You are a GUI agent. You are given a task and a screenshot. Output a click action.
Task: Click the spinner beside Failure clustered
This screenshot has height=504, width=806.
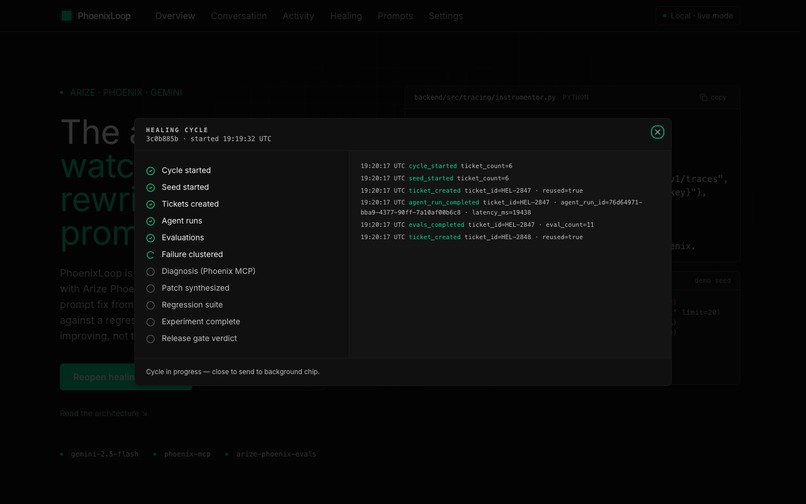click(151, 255)
